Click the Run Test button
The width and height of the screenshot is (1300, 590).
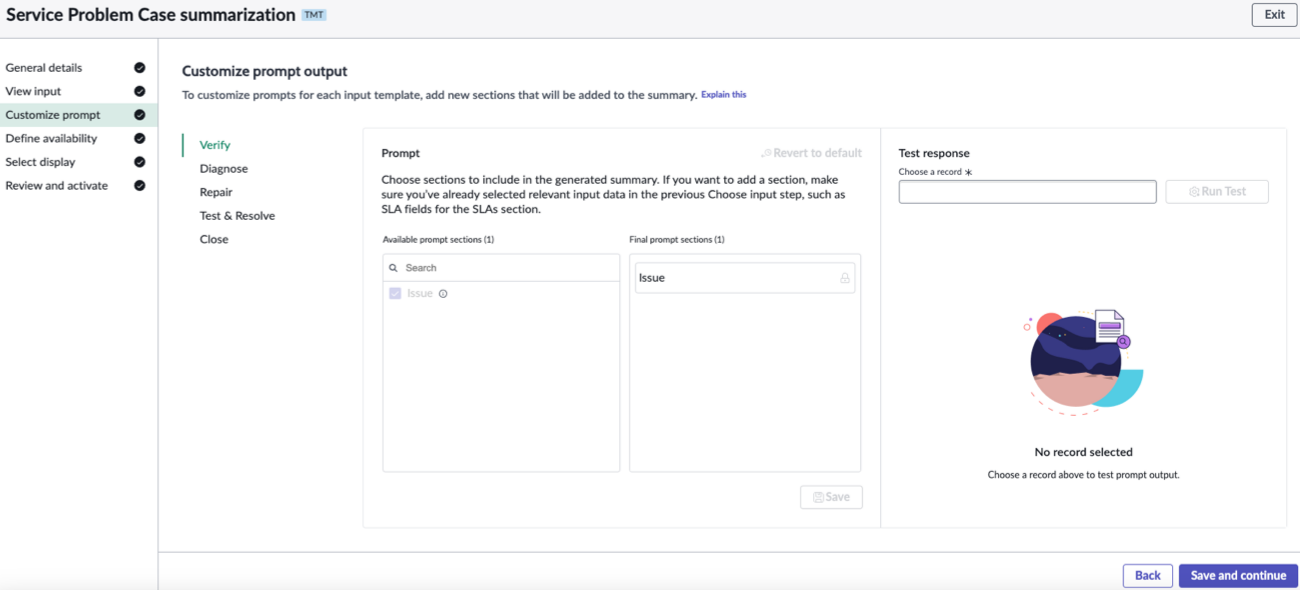1217,191
